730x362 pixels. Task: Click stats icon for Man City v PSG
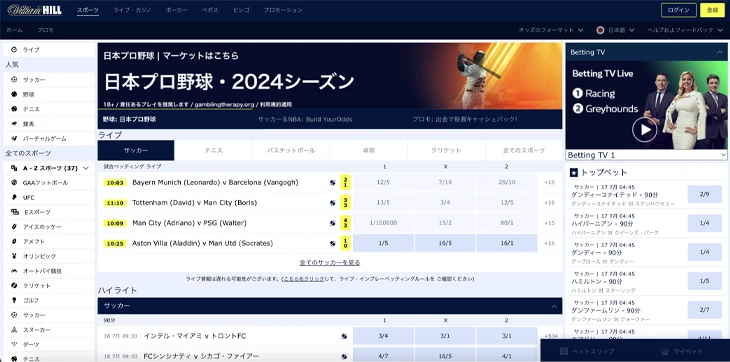pos(332,223)
